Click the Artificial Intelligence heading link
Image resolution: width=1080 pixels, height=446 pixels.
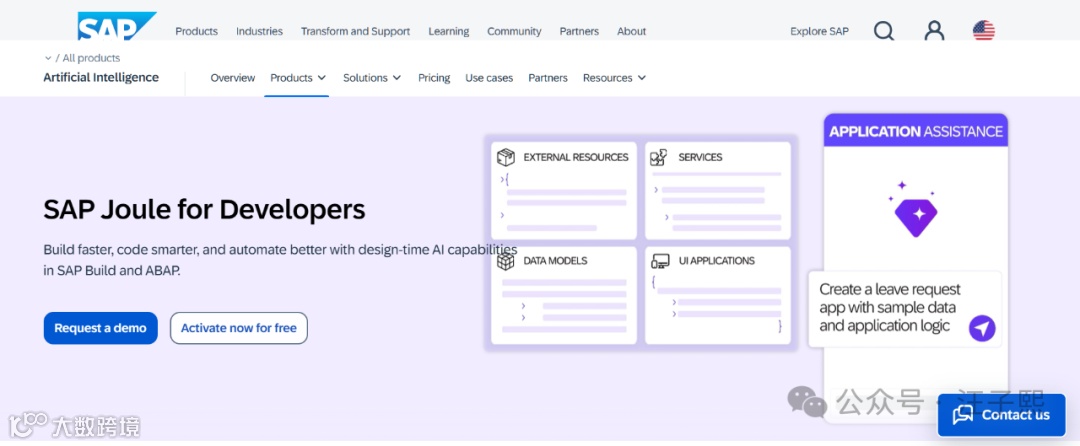[x=101, y=77]
